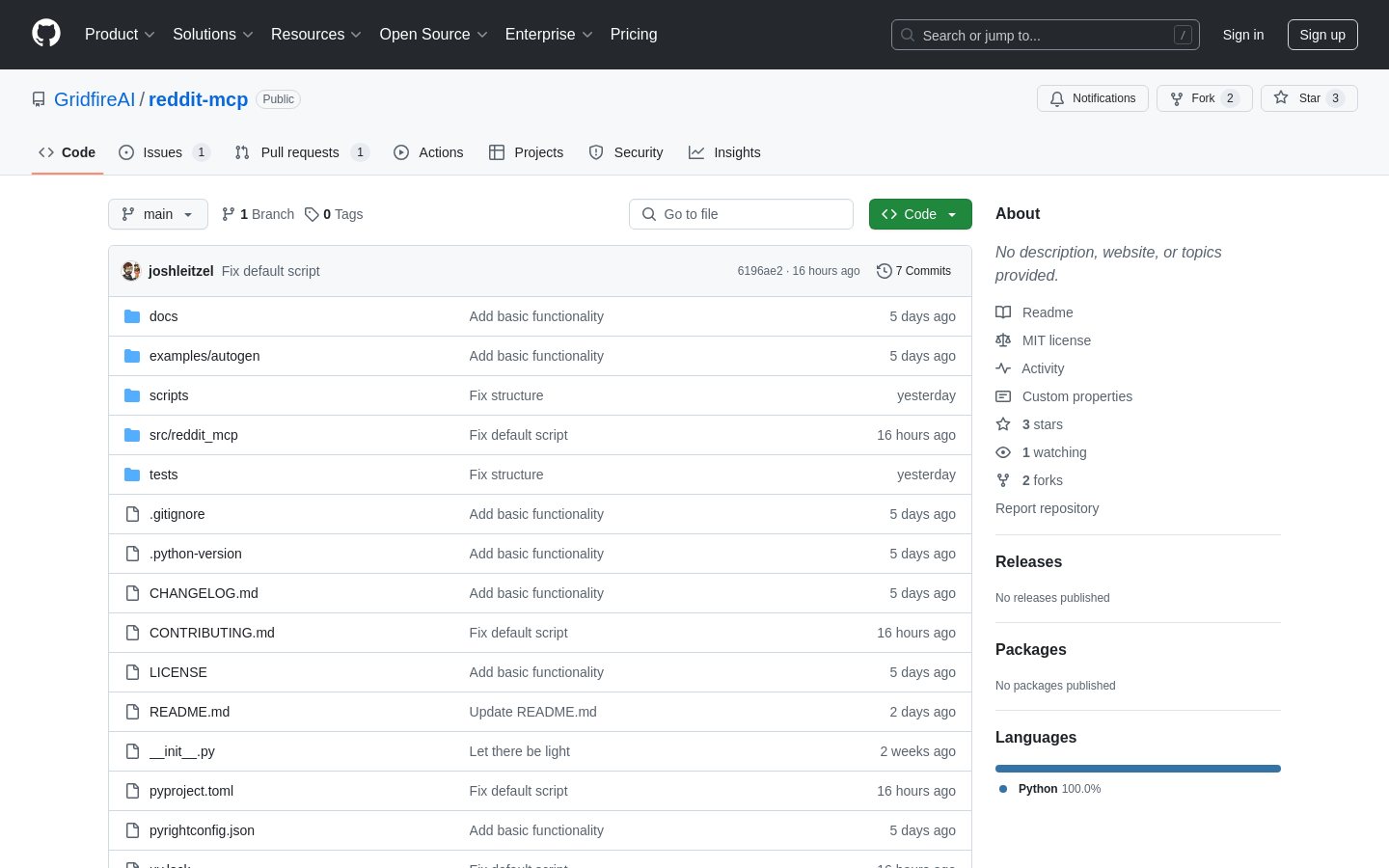The height and width of the screenshot is (868, 1389).
Task: Click the docs folder icon
Action: tap(132, 316)
